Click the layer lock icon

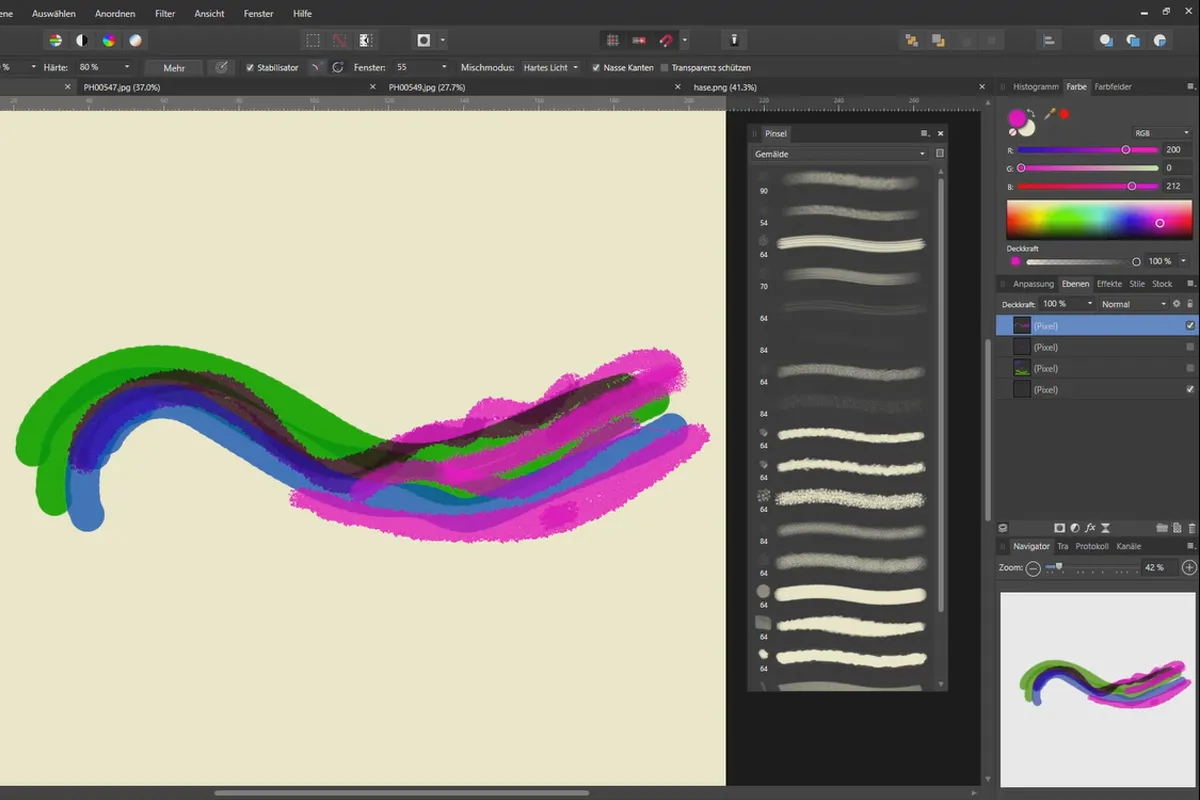point(1190,303)
